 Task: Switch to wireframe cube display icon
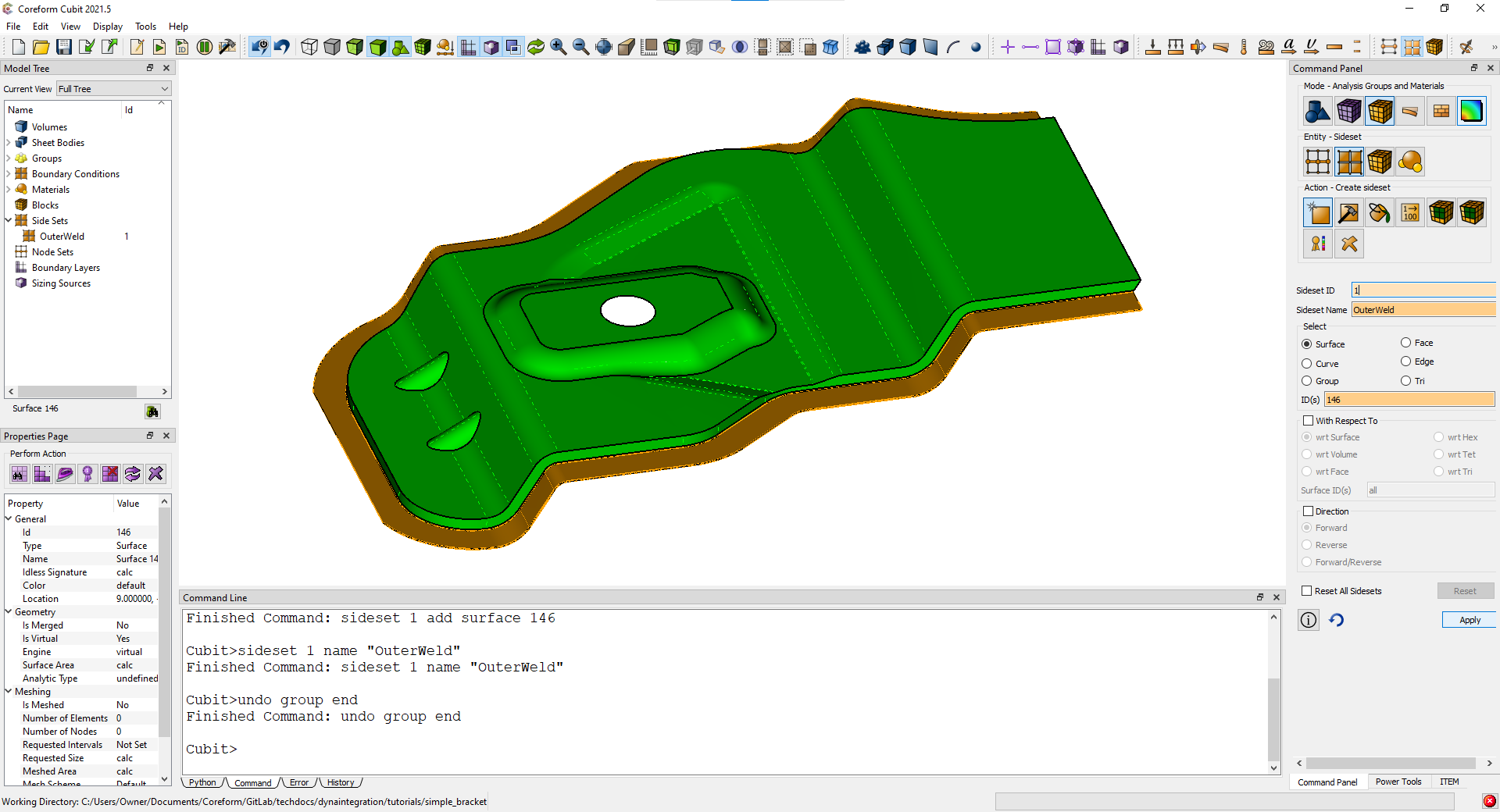(x=309, y=47)
